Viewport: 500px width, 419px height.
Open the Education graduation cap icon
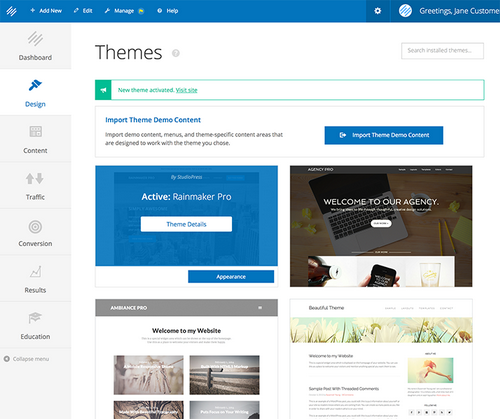[x=35, y=318]
